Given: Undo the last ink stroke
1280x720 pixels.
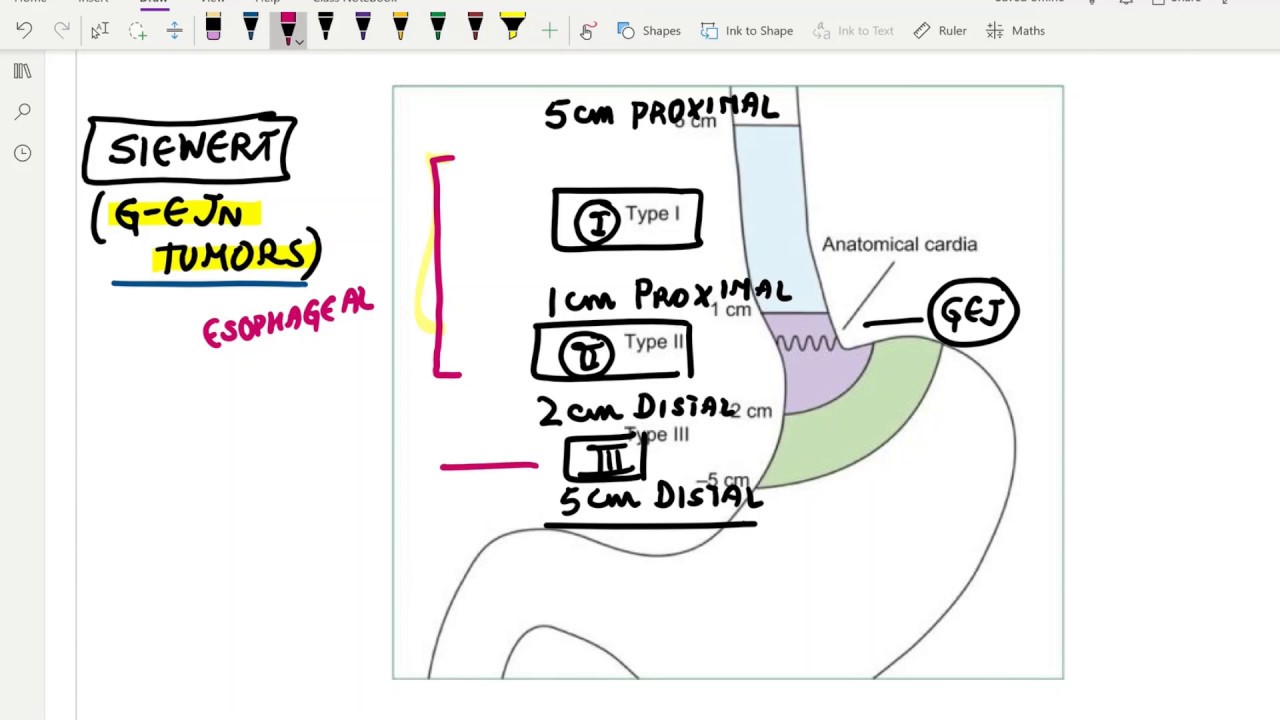Looking at the screenshot, I should 24,31.
